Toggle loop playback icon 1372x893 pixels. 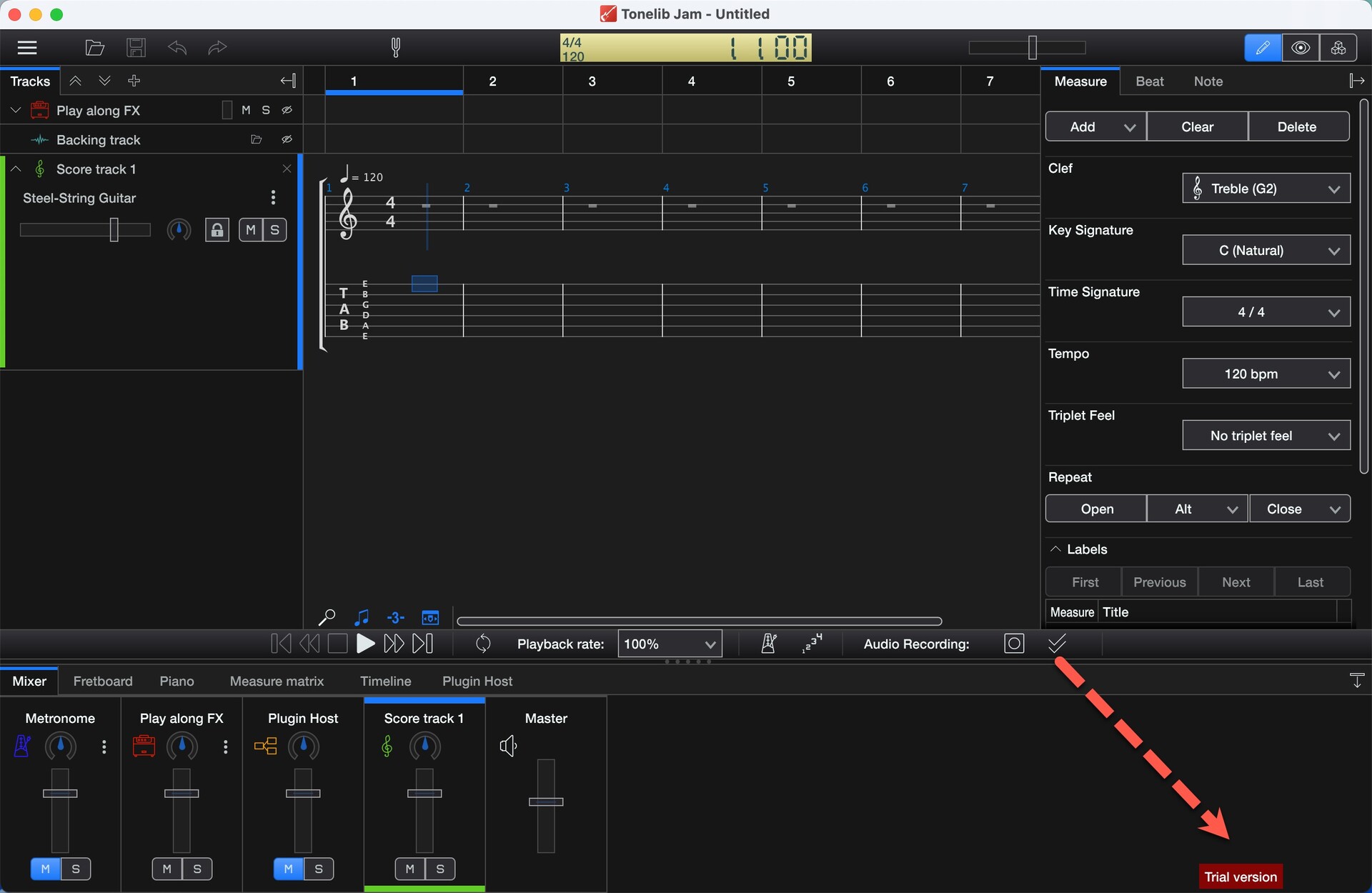[x=483, y=644]
